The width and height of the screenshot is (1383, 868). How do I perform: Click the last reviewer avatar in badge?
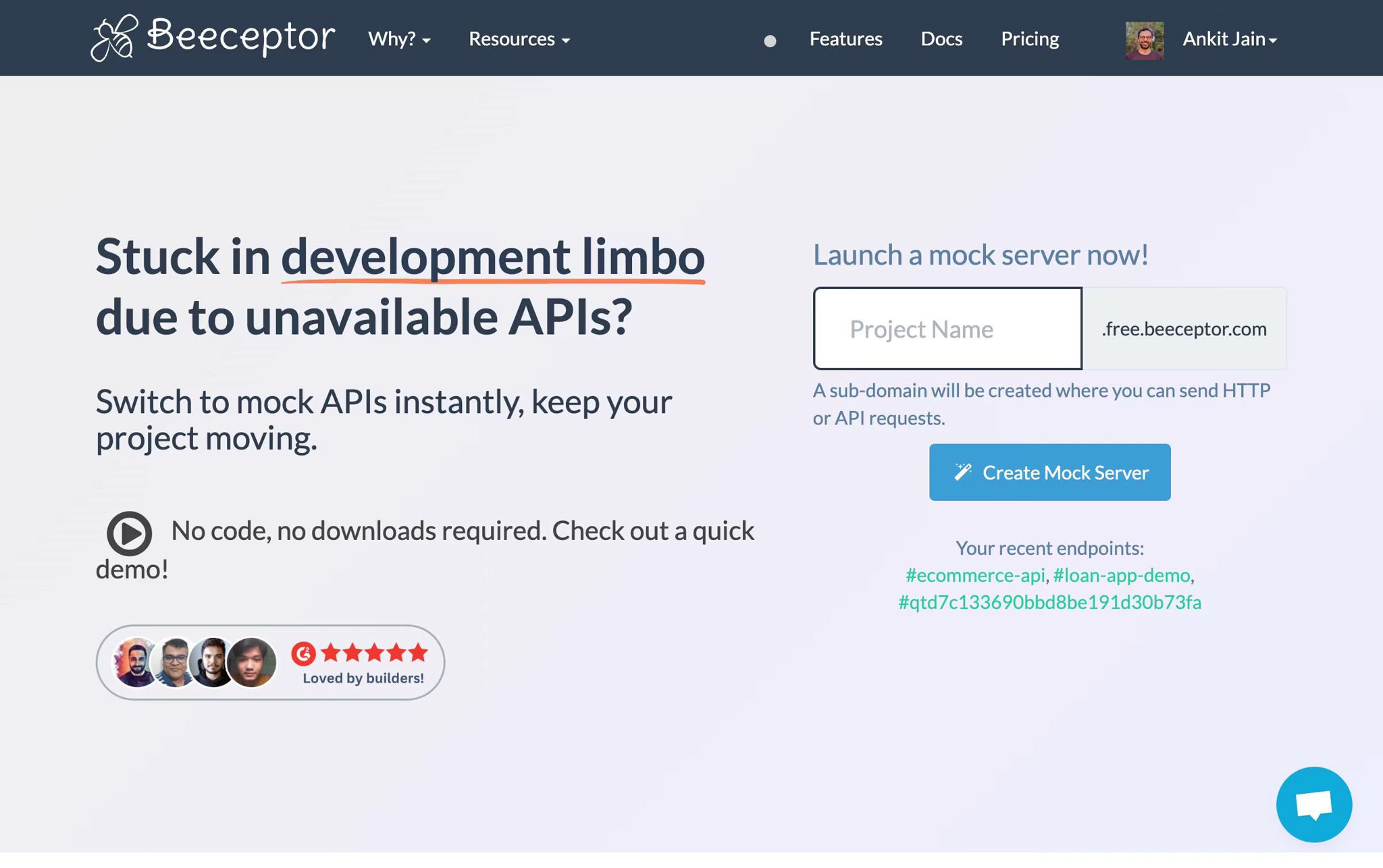251,663
